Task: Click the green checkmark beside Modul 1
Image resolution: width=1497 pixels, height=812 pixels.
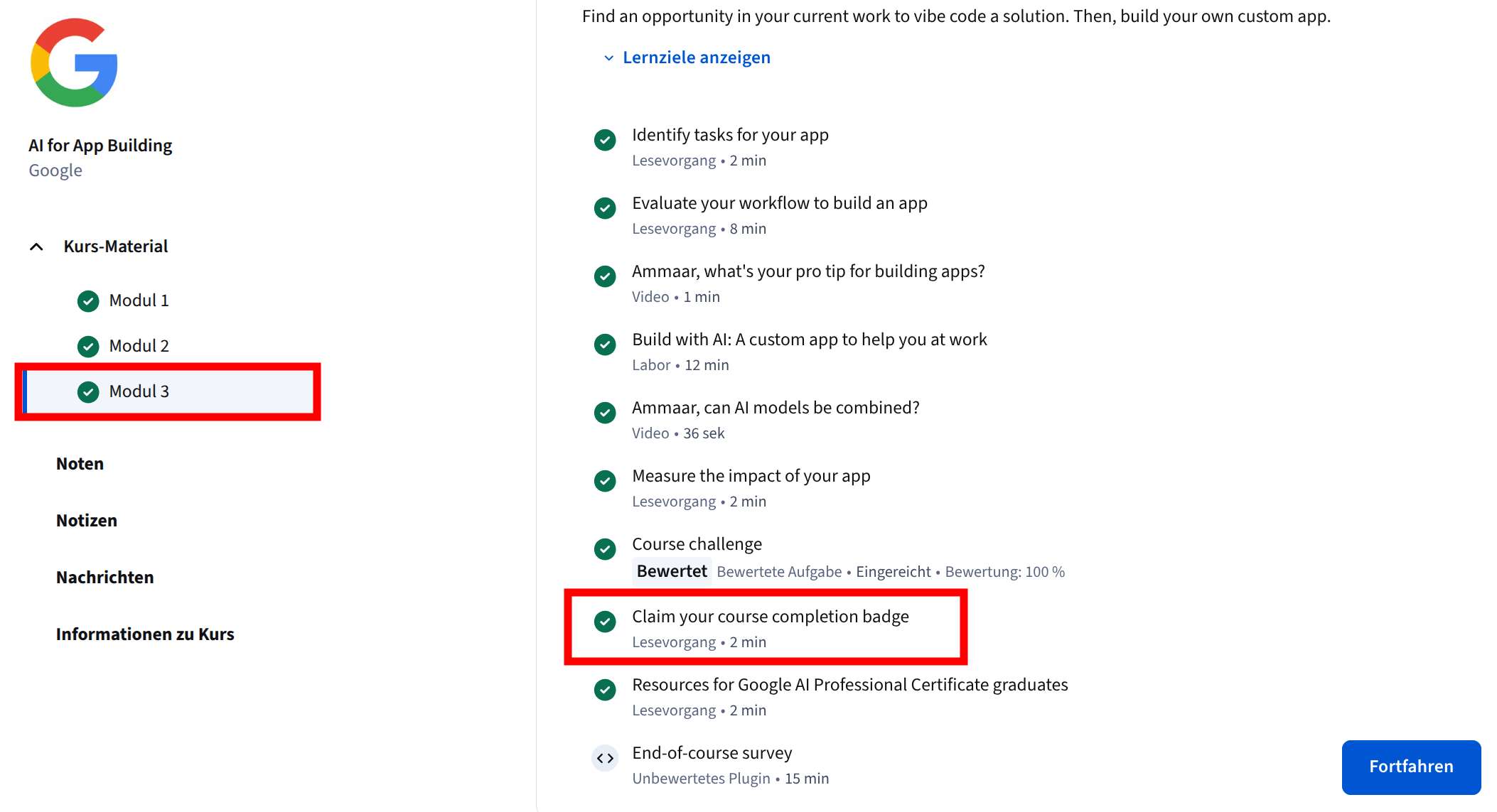Action: click(88, 301)
